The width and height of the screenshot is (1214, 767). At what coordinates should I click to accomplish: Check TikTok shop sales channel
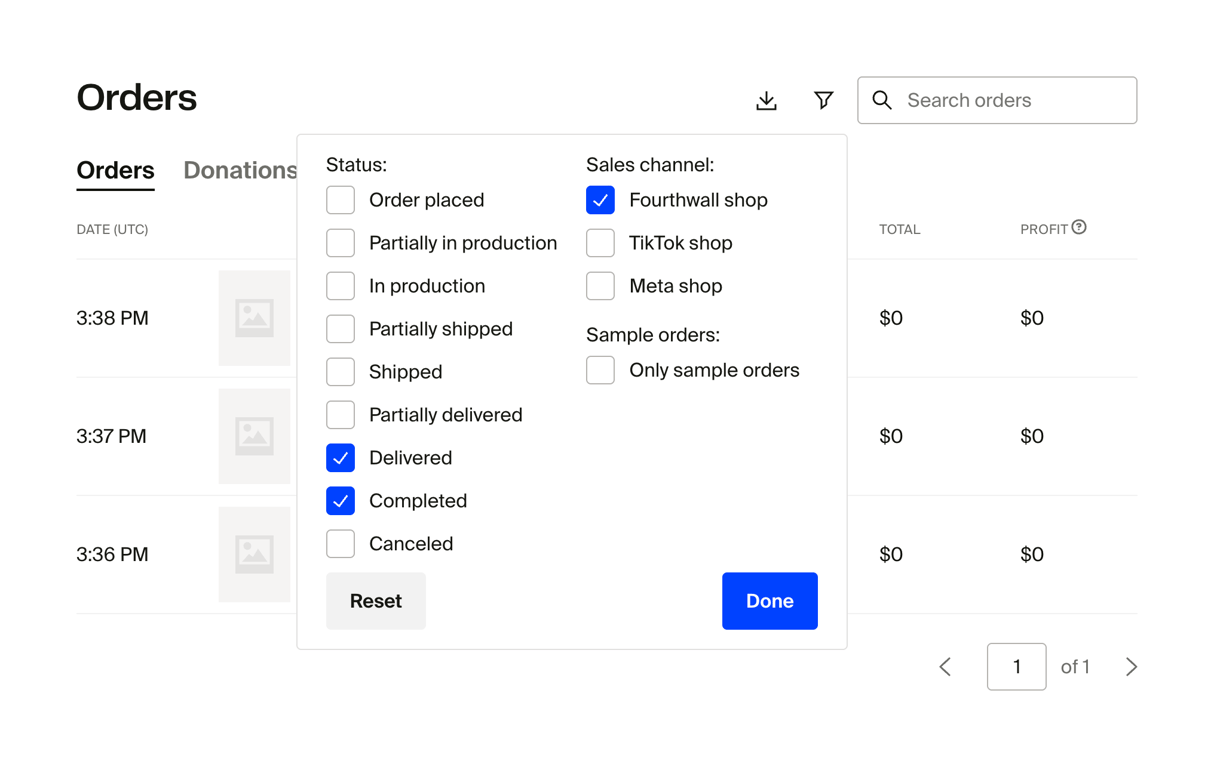click(x=600, y=243)
